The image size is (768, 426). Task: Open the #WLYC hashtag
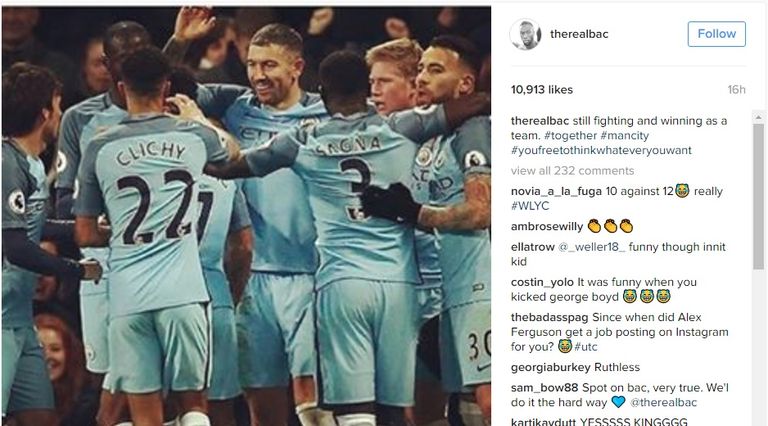[x=530, y=206]
